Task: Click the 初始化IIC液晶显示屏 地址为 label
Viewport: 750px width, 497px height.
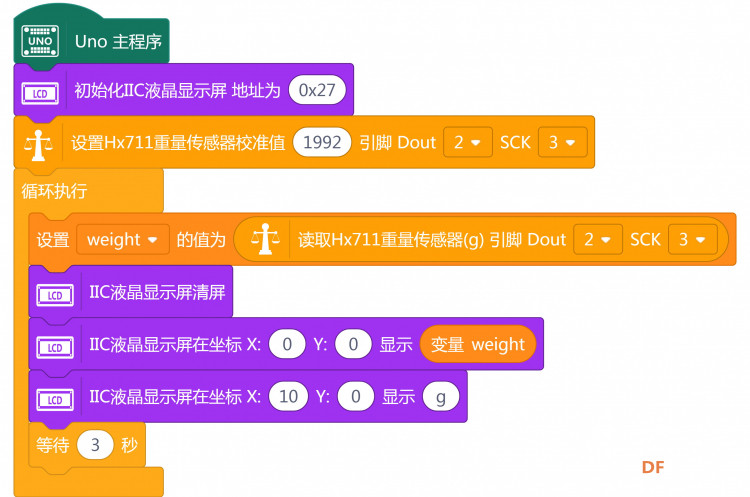Action: click(x=177, y=90)
